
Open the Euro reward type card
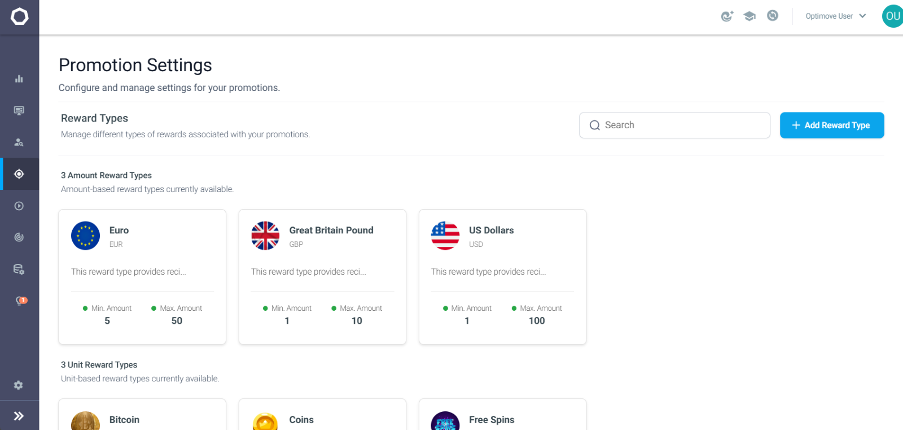[142, 277]
